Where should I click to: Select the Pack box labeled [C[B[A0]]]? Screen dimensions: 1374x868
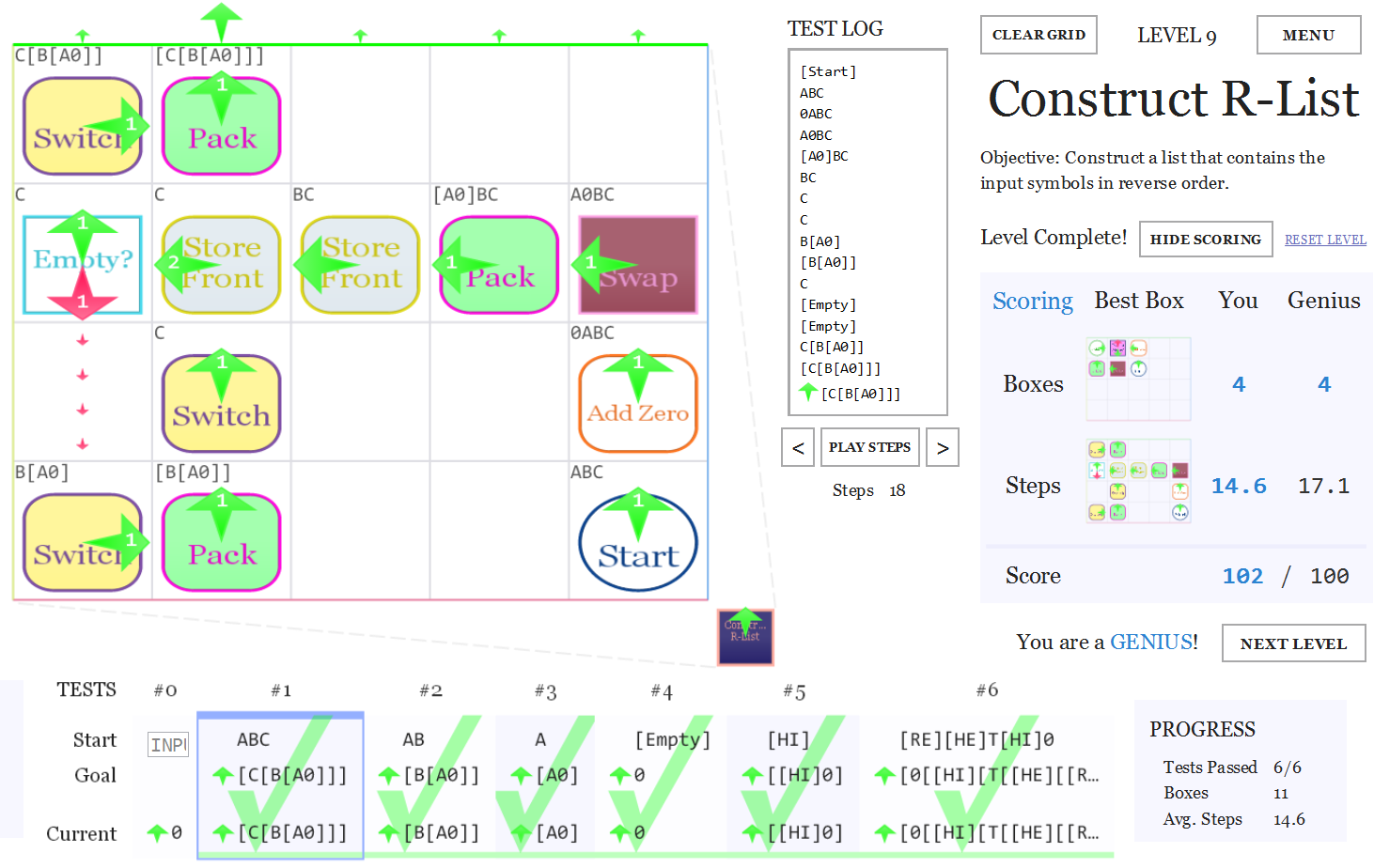click(x=222, y=126)
